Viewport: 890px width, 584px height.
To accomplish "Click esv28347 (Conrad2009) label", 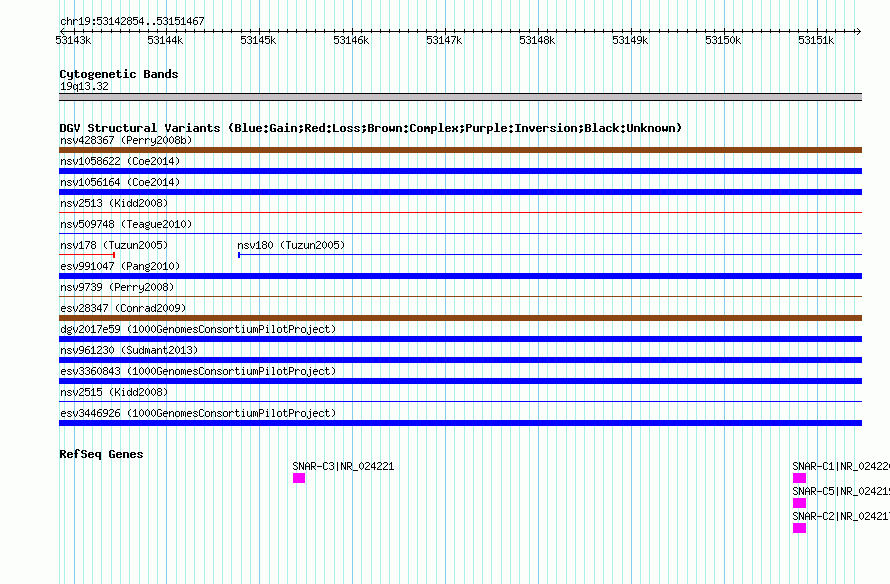I will [x=123, y=308].
